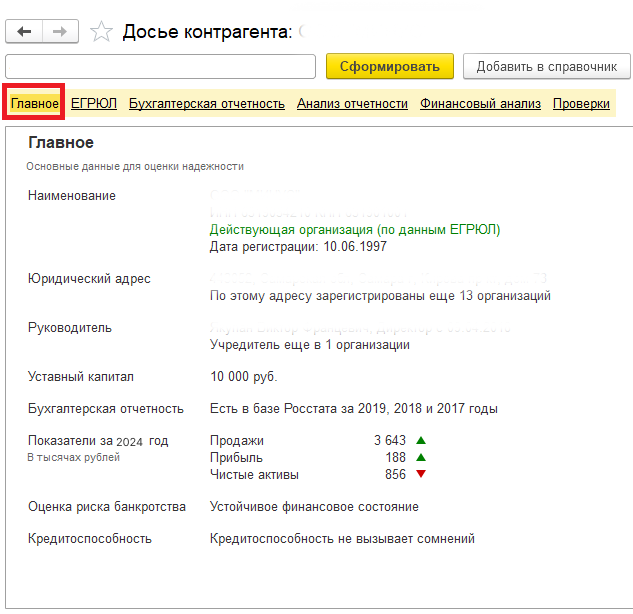Click the green up arrow next to Прибыль

(421, 458)
